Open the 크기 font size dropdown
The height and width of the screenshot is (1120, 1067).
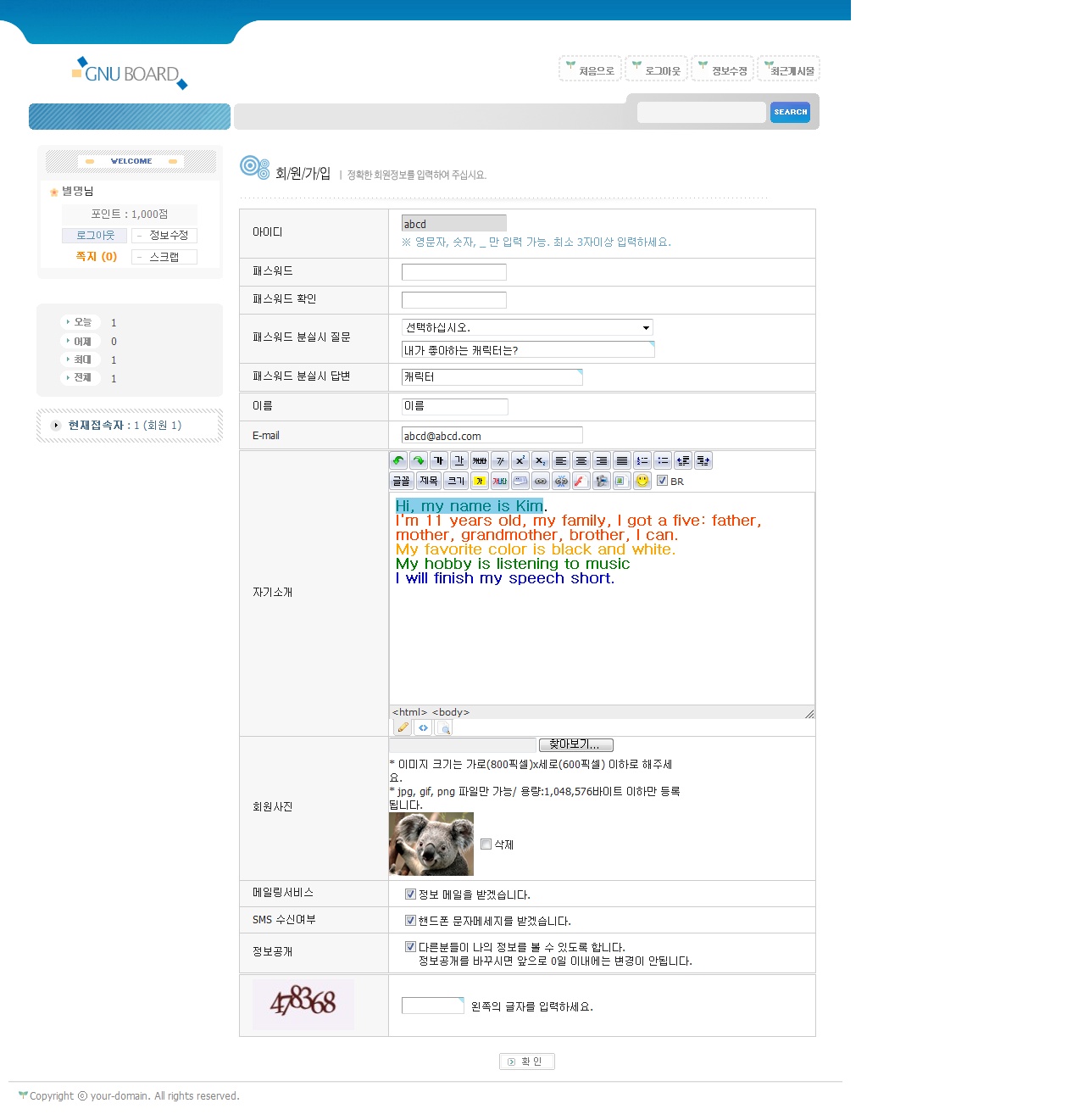click(x=456, y=481)
